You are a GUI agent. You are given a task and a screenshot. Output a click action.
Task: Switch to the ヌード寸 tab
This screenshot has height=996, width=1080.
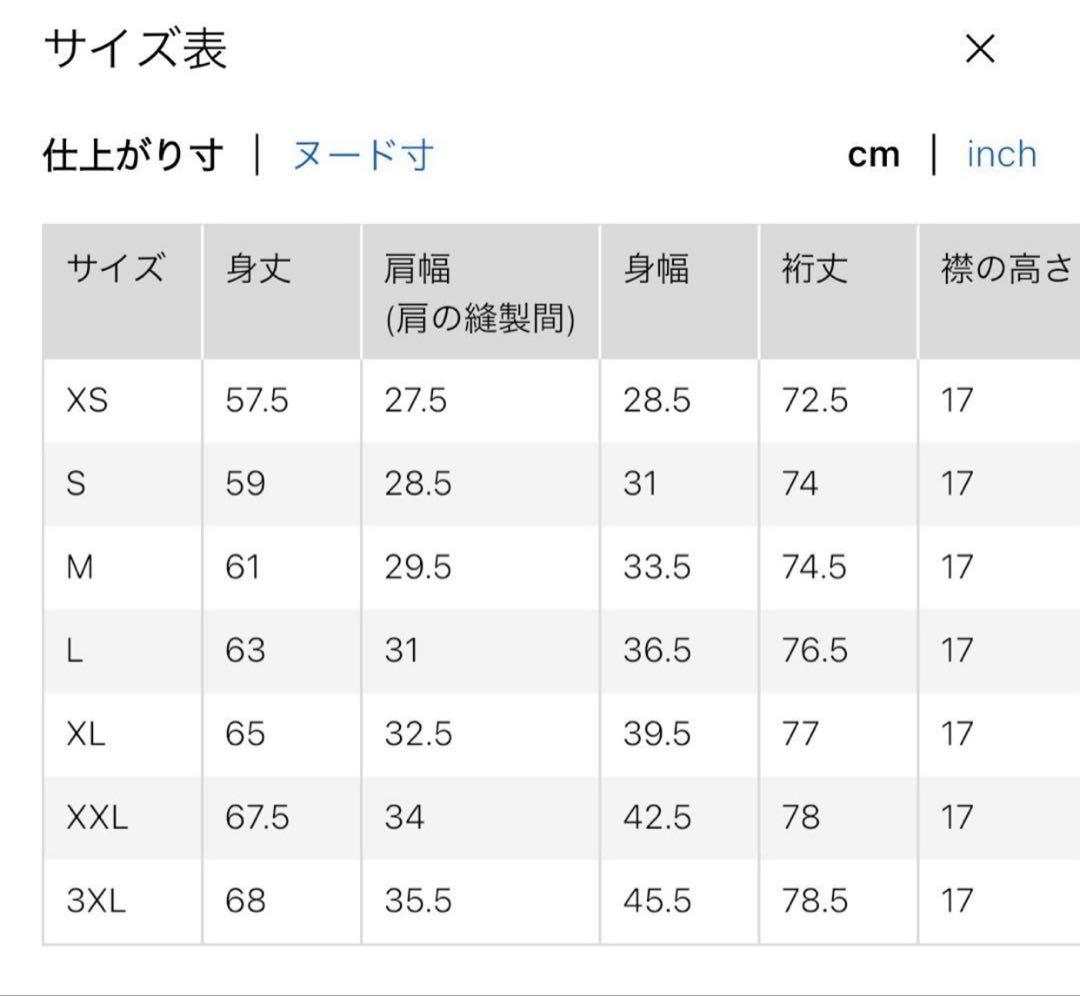pyautogui.click(x=363, y=155)
